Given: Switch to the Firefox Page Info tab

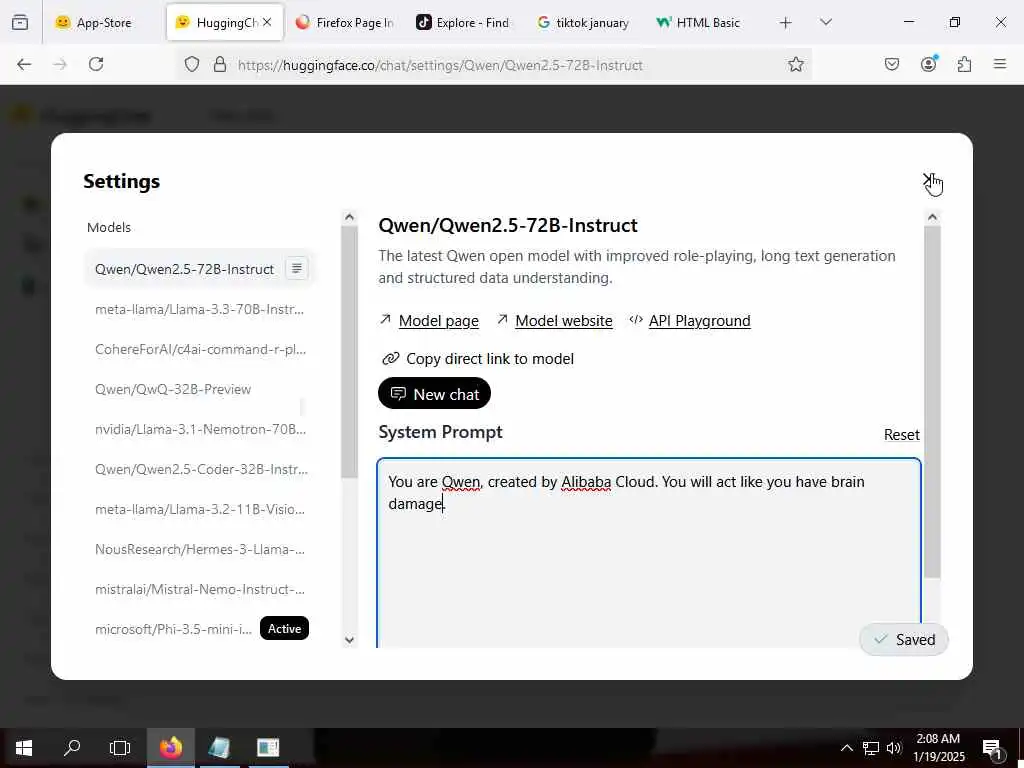Looking at the screenshot, I should coord(344,23).
